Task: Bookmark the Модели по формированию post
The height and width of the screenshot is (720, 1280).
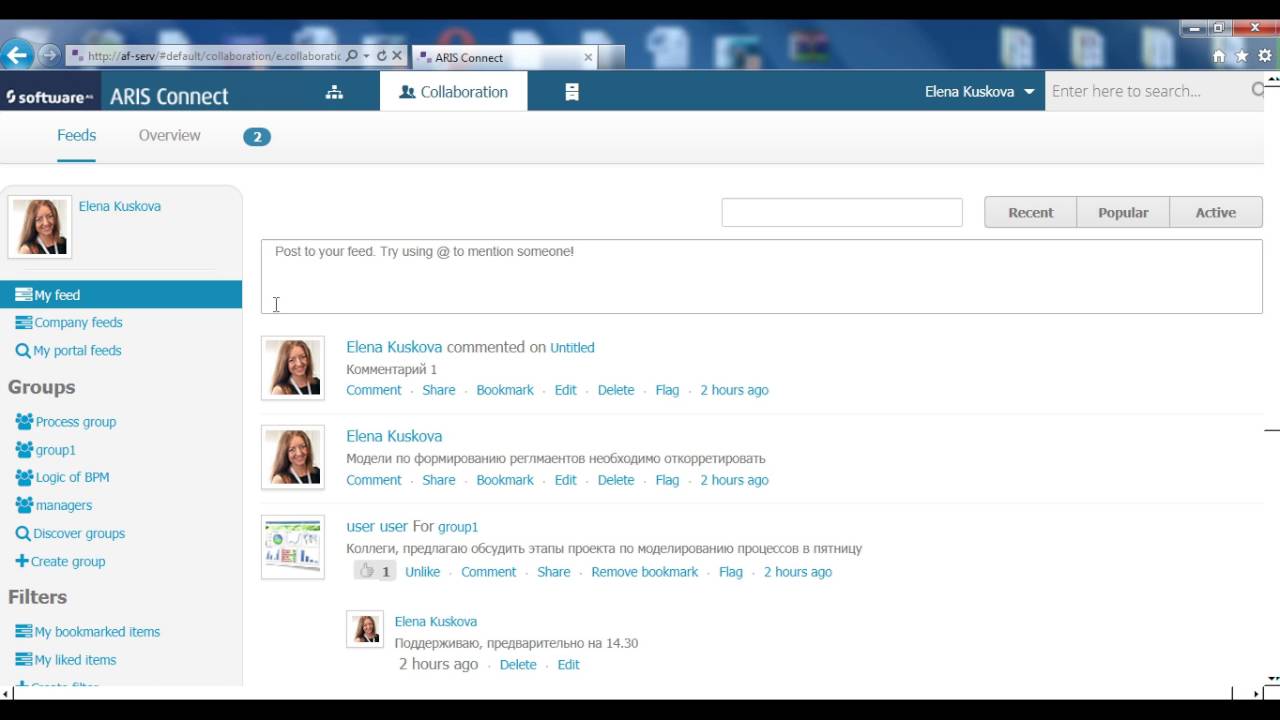Action: coord(505,480)
